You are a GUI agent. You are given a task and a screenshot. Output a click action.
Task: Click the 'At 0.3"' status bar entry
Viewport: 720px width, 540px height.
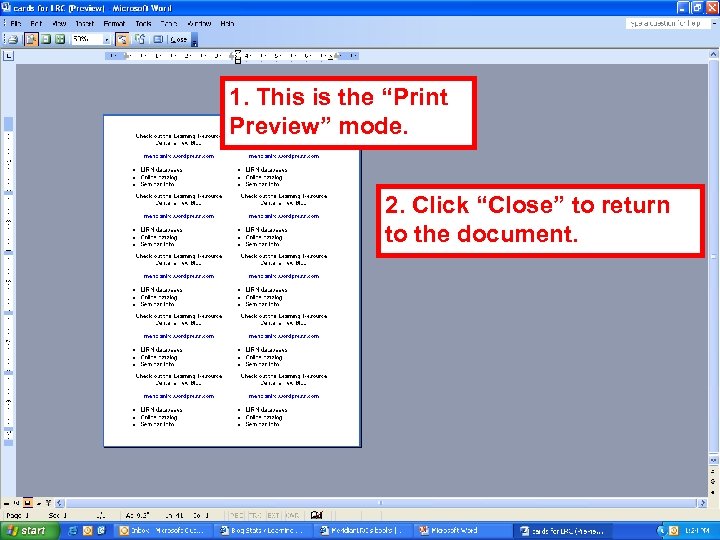tap(137, 516)
